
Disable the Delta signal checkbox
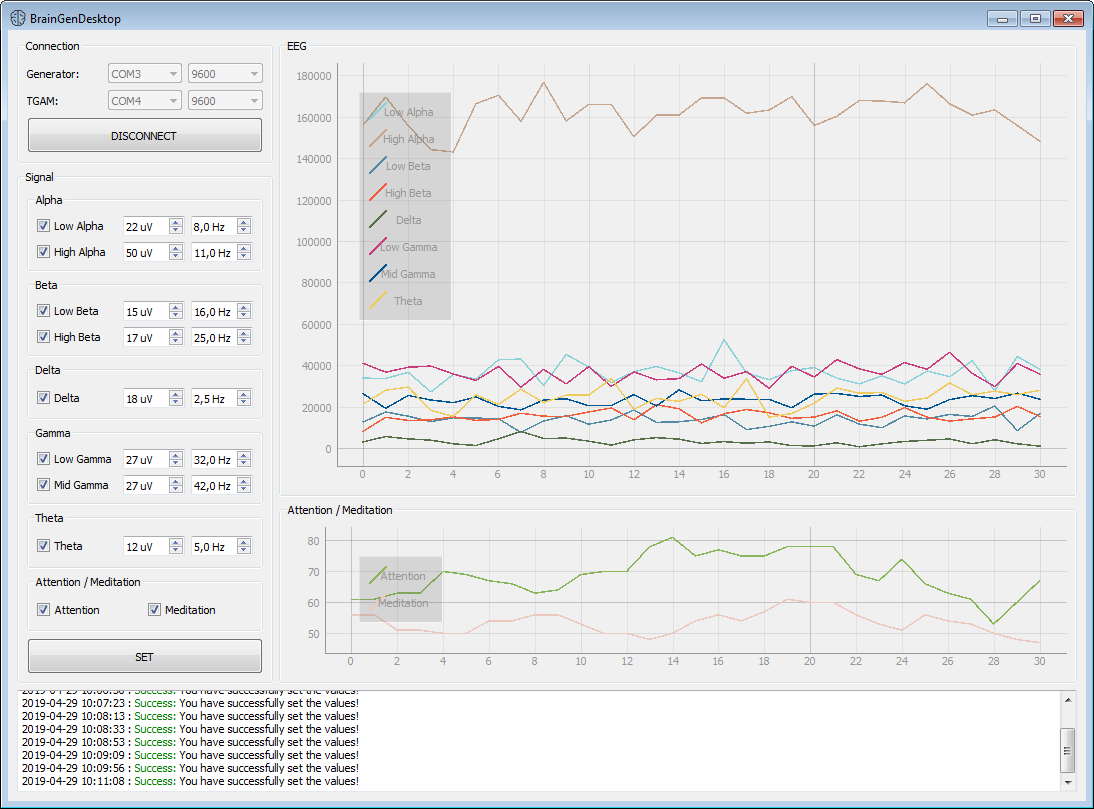(x=43, y=398)
